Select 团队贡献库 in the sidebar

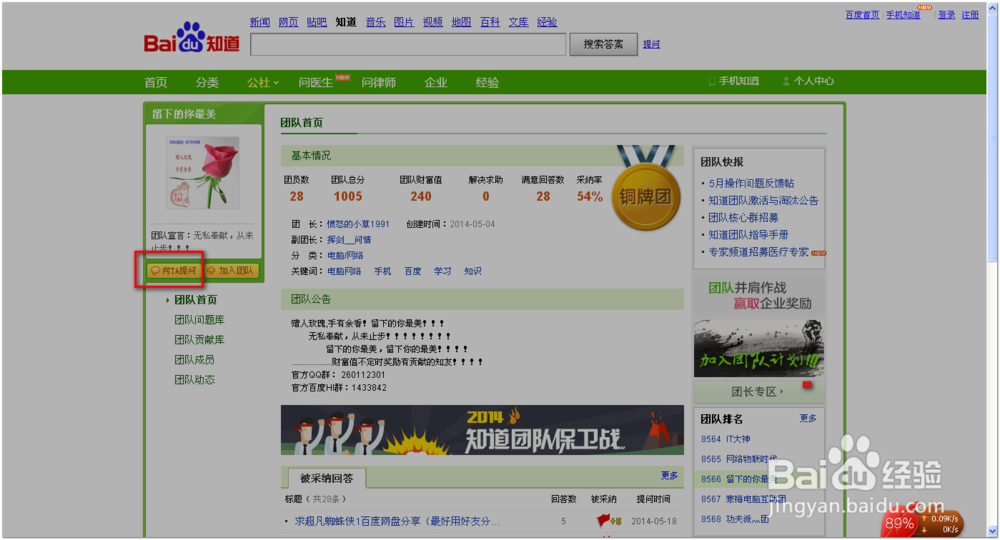[x=199, y=340]
